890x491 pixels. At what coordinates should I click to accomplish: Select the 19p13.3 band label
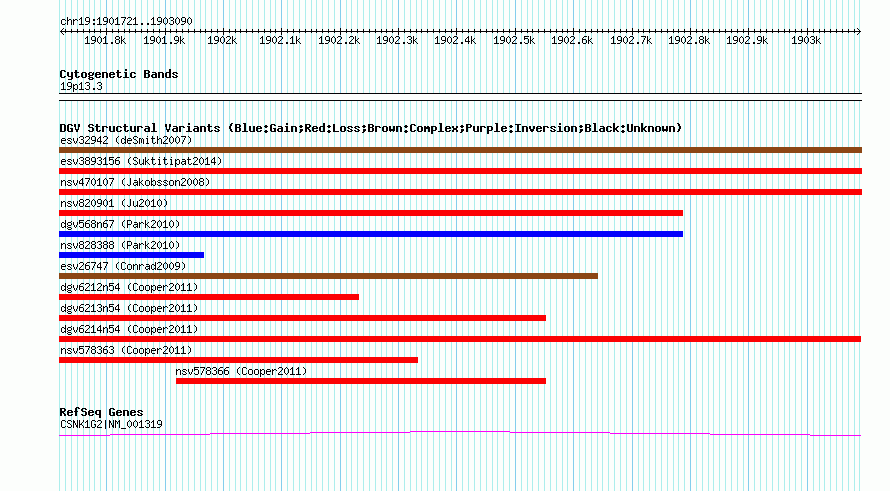(x=81, y=86)
